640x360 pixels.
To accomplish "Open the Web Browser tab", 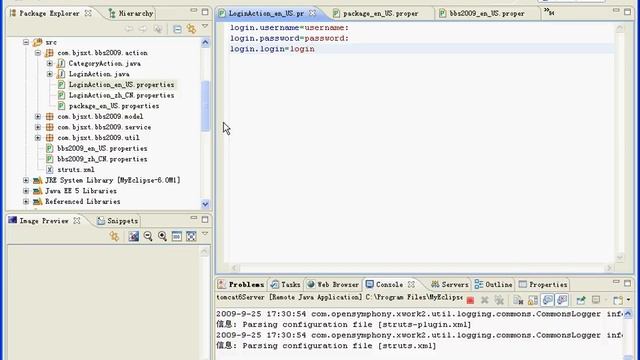I will [333, 284].
